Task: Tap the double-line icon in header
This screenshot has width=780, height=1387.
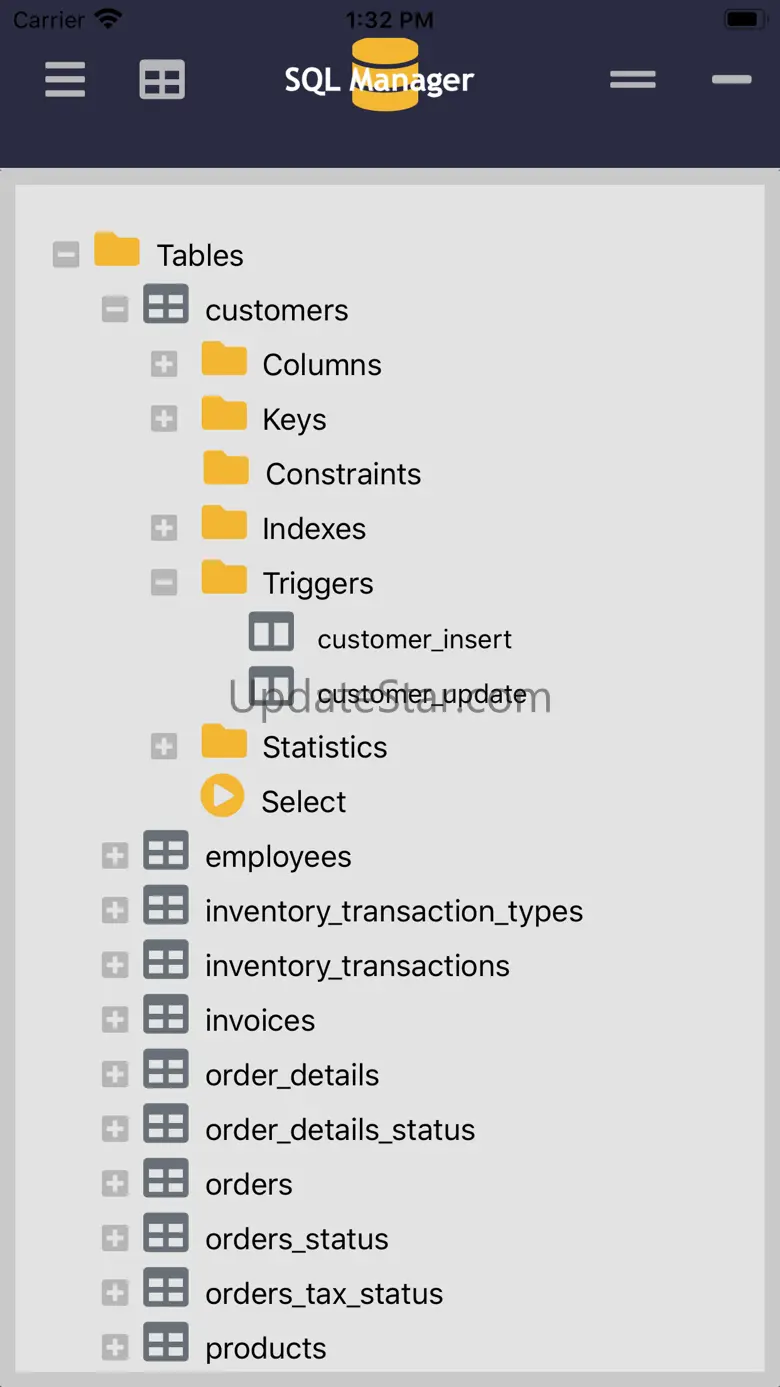Action: [x=632, y=80]
